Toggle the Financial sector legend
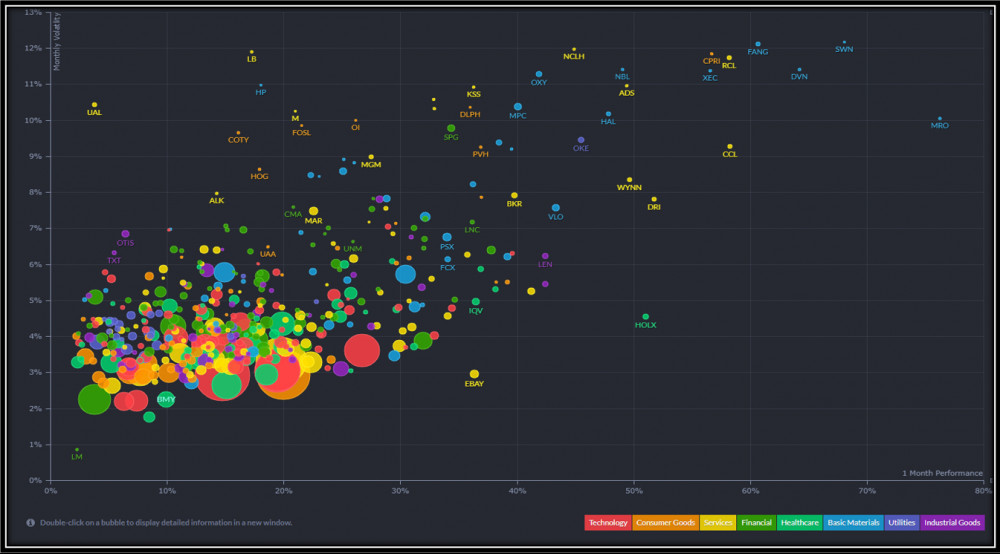 point(756,523)
